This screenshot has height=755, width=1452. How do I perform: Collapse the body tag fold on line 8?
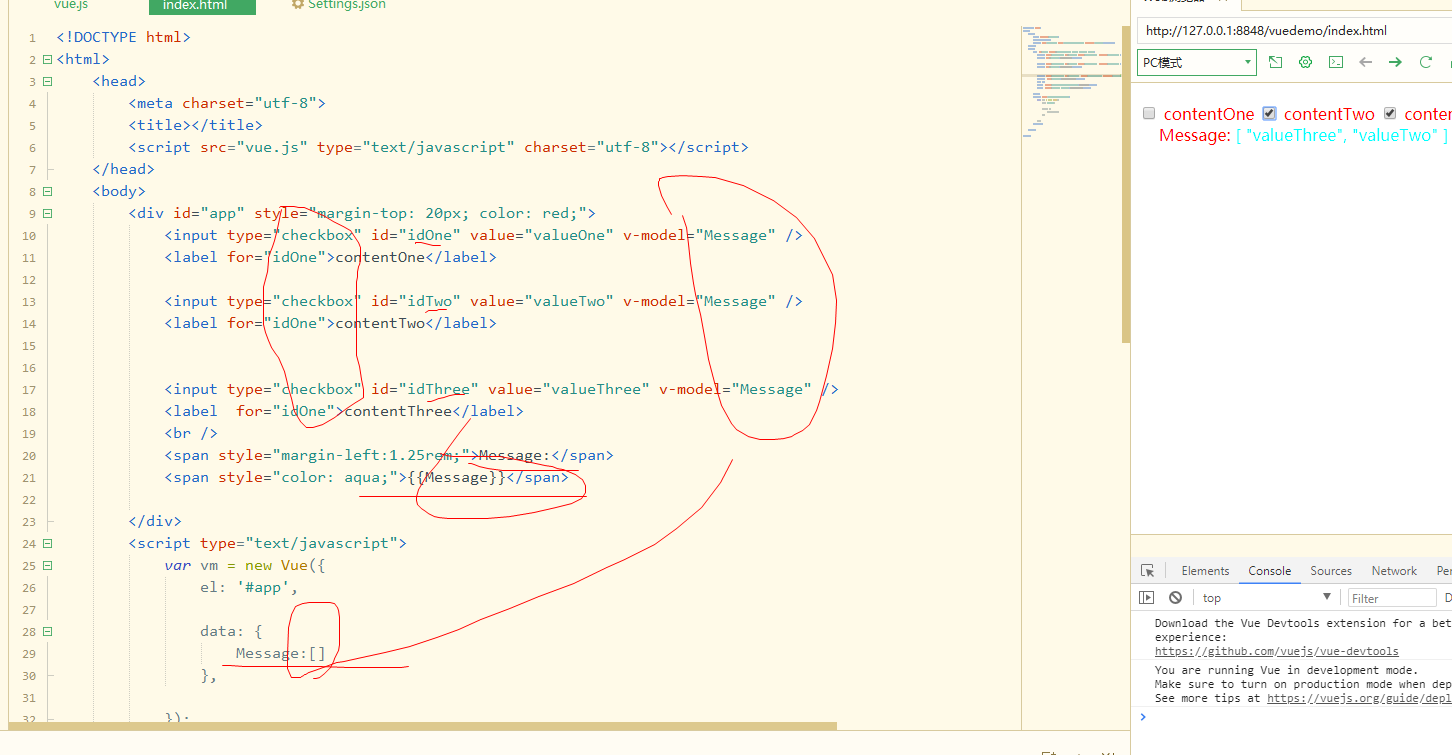[x=47, y=191]
